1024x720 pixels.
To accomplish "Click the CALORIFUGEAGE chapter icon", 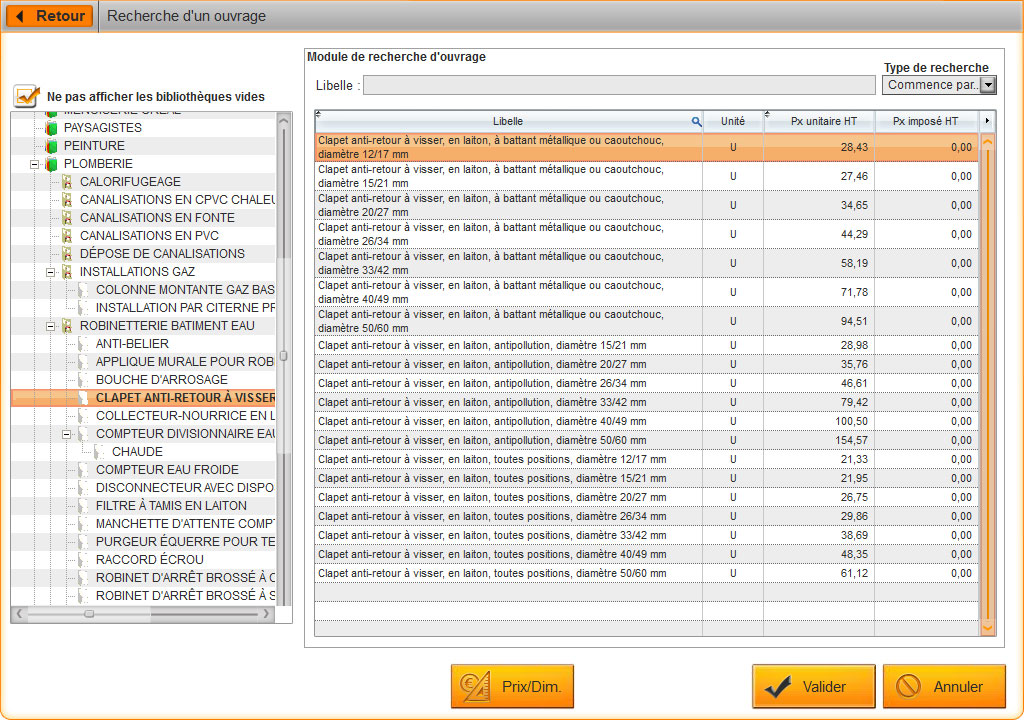I will tap(67, 182).
